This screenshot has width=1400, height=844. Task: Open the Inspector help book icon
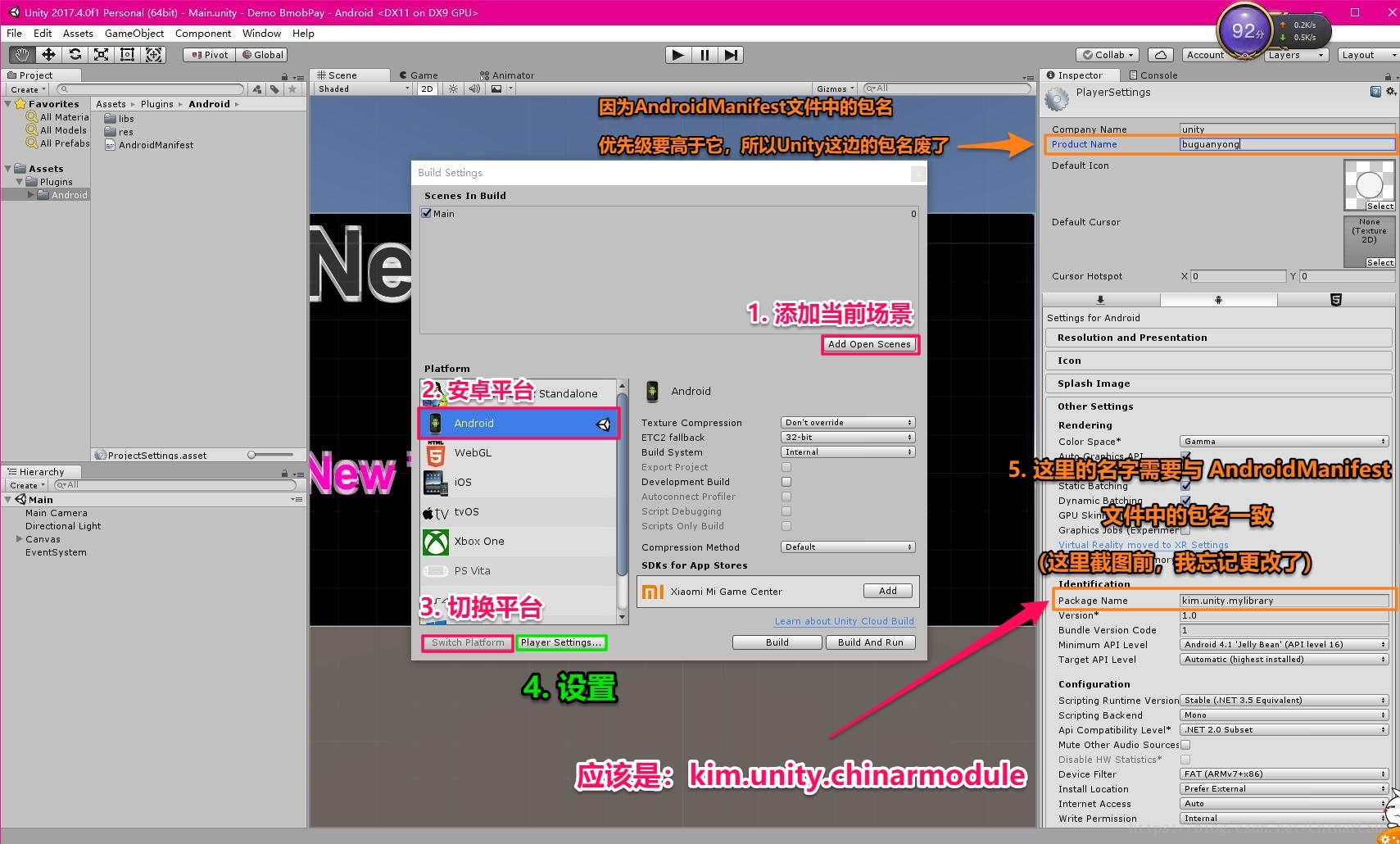tap(1375, 92)
